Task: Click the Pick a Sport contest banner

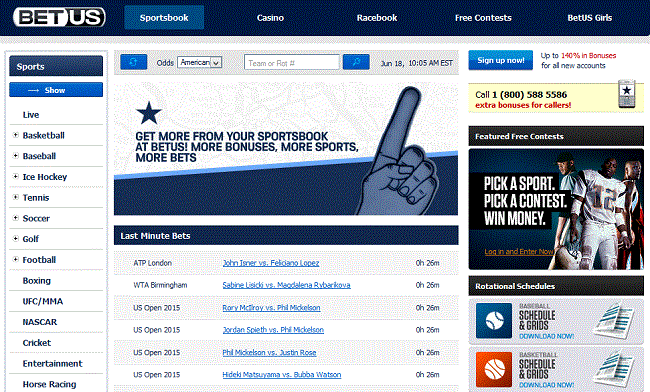Action: 556,209
